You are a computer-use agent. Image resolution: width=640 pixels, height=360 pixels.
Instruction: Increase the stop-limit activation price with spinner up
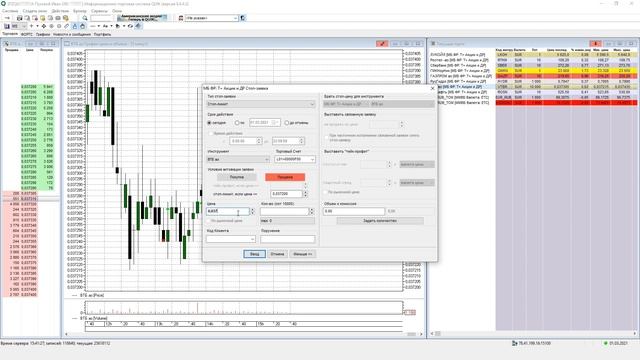click(305, 192)
